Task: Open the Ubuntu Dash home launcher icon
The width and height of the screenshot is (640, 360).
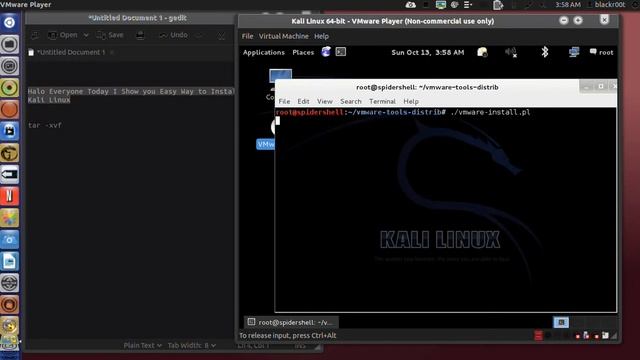Action: 9,22
